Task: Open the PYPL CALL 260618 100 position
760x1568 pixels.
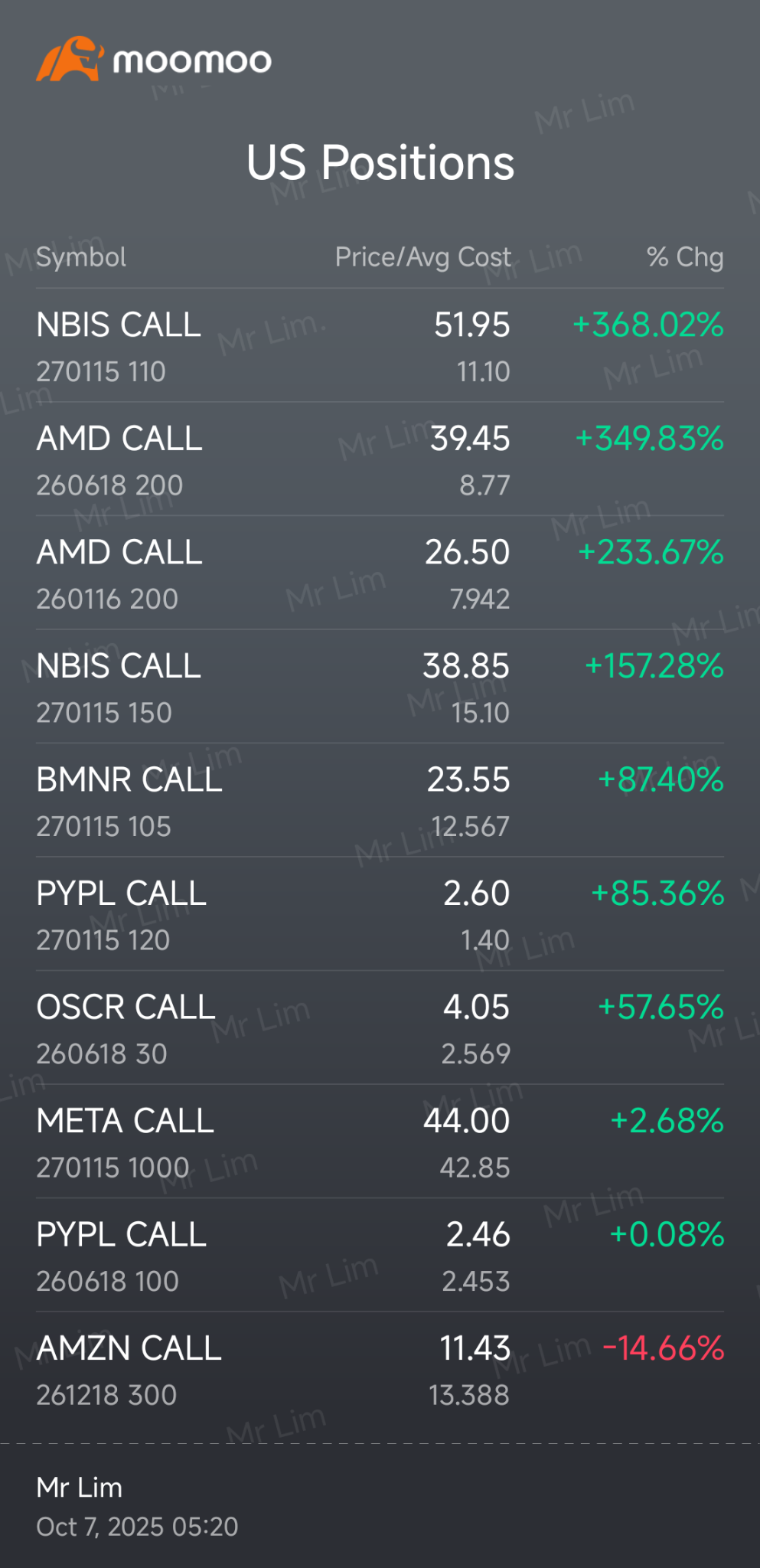Action: [121, 1256]
